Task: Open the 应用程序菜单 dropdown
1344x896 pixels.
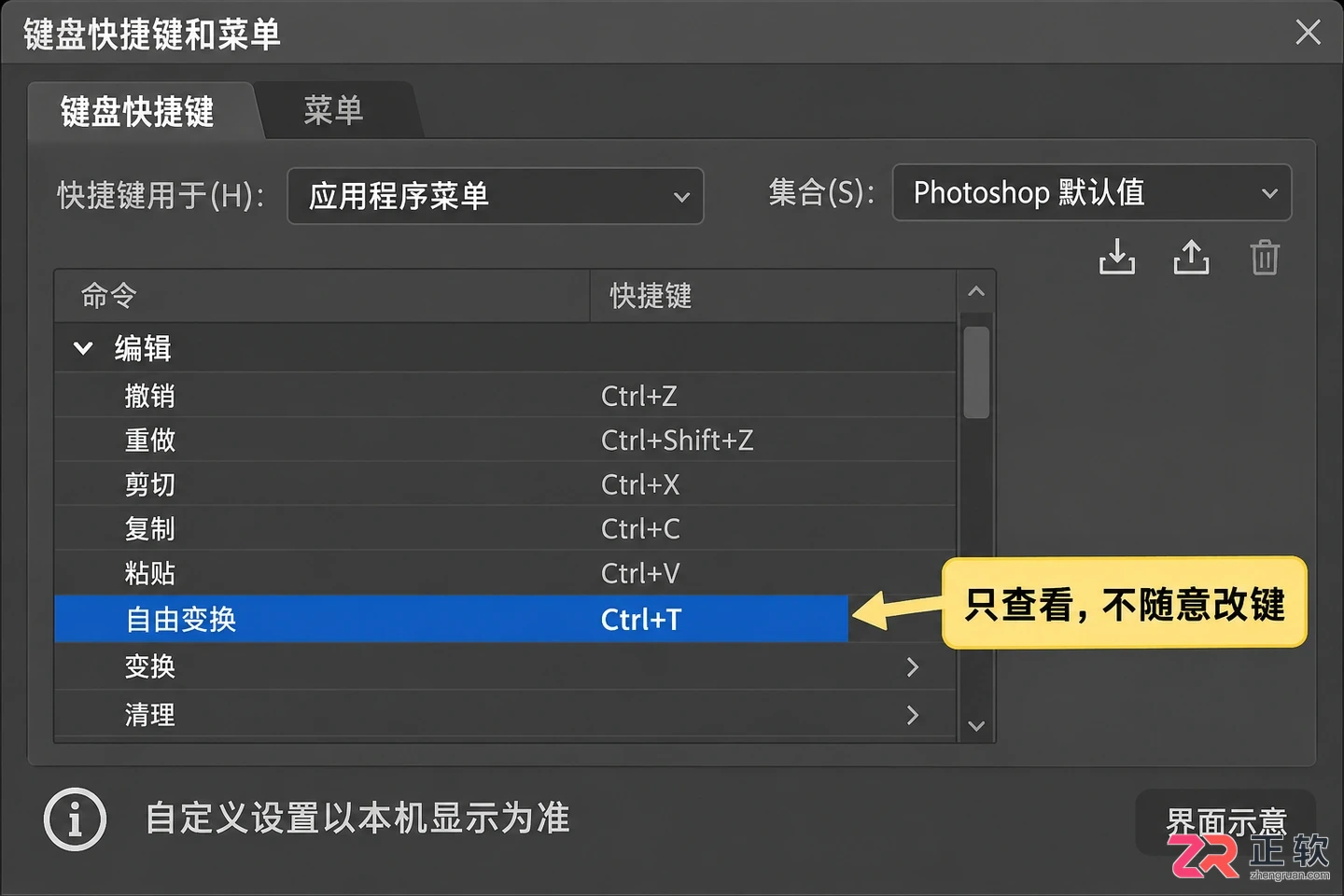Action: tap(496, 196)
